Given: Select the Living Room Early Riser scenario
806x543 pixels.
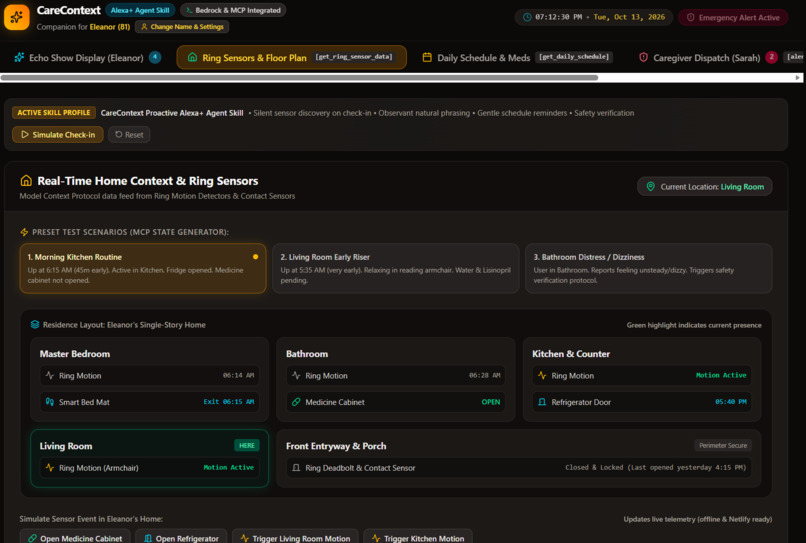Looking at the screenshot, I should [x=396, y=268].
